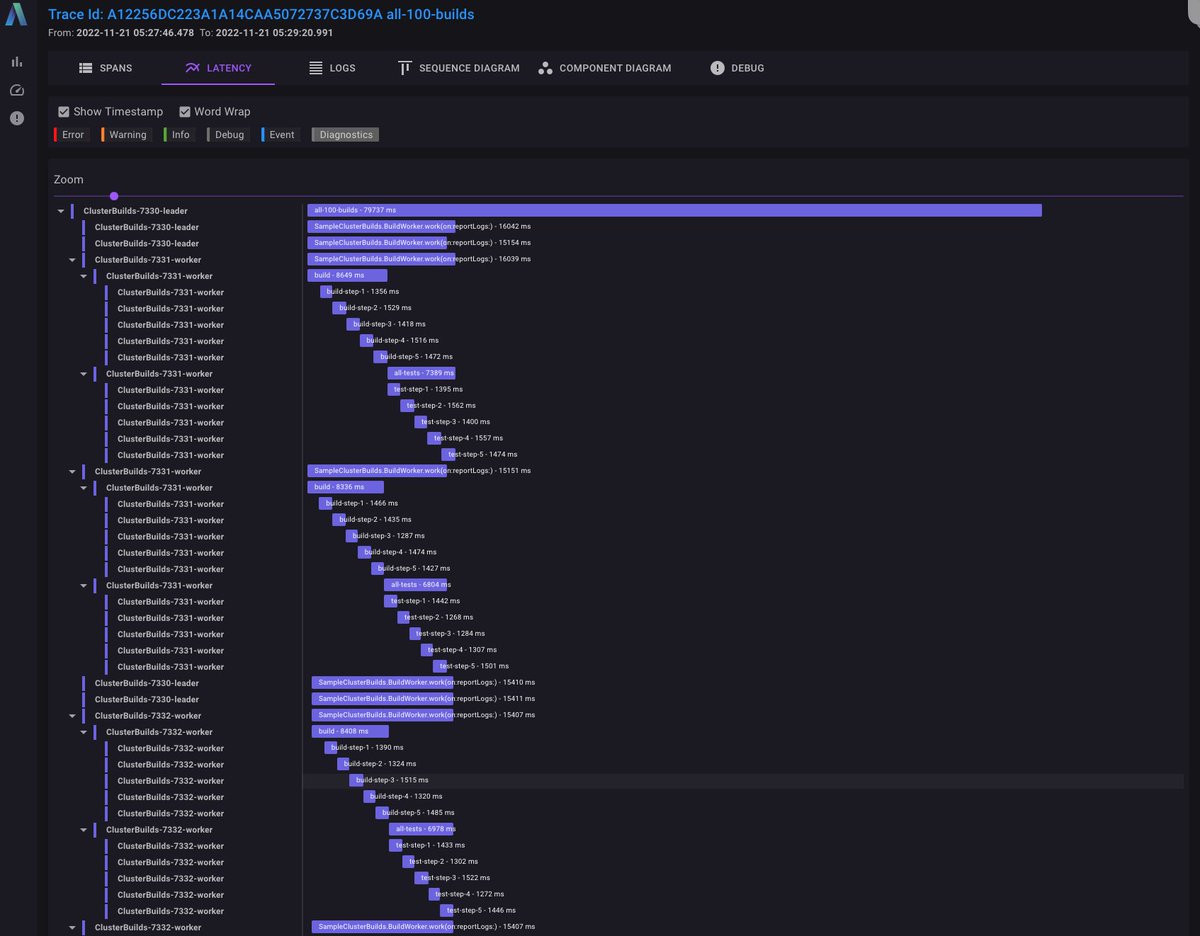The height and width of the screenshot is (936, 1200).
Task: Toggle the Event log level filter
Action: pos(279,135)
